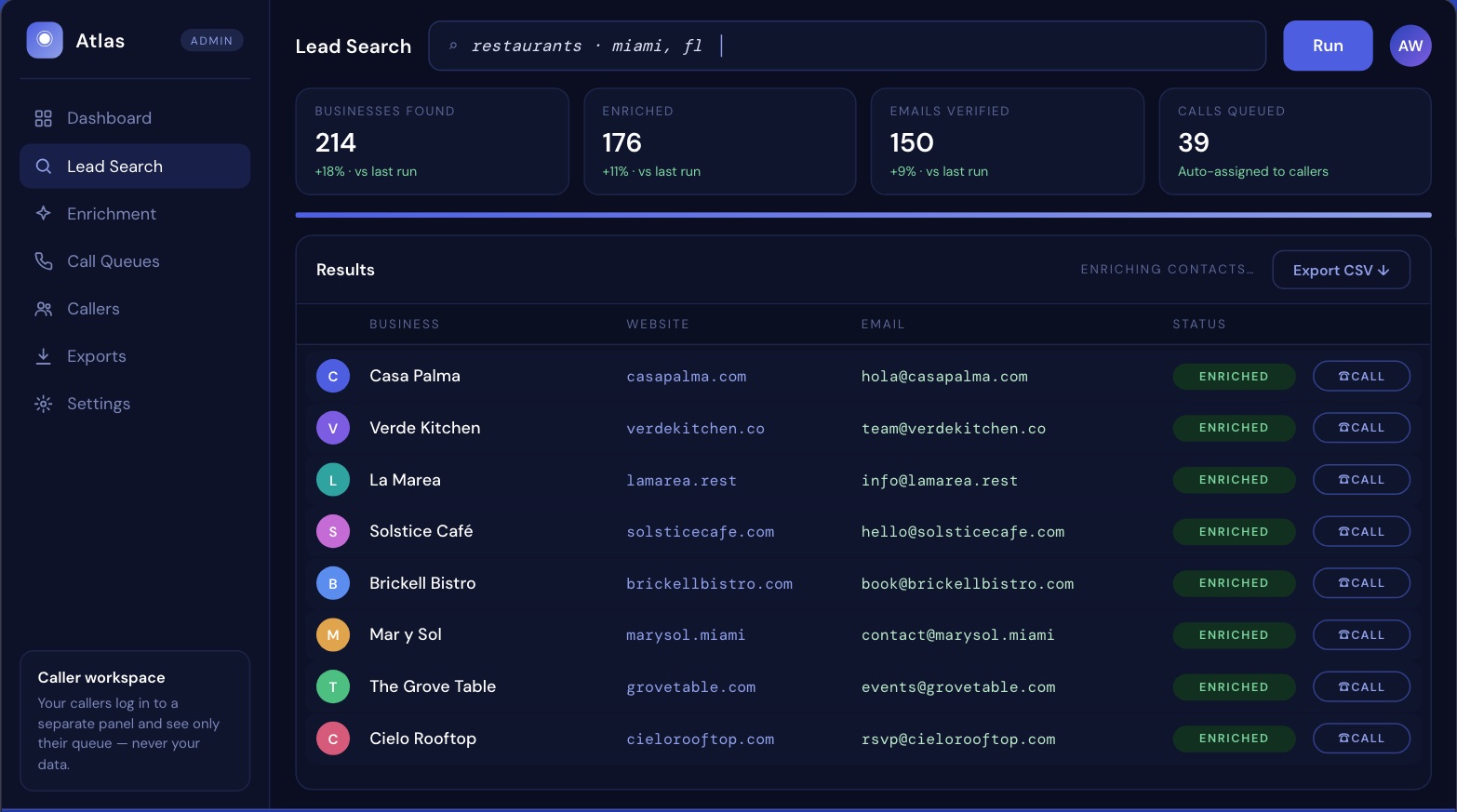Click Casa Palma's C avatar
This screenshot has height=812, width=1457.
pyautogui.click(x=333, y=376)
